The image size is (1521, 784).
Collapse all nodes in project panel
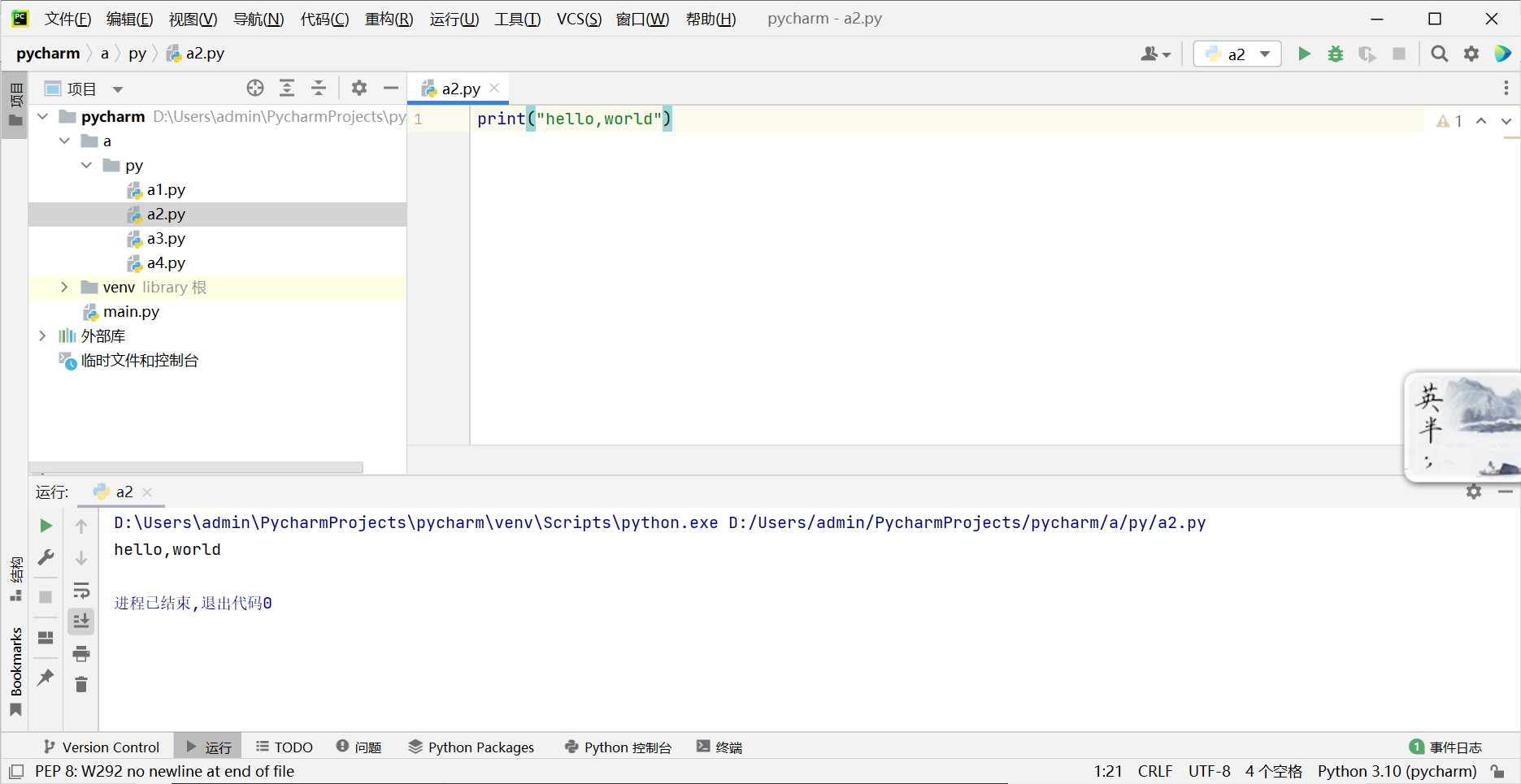[319, 88]
